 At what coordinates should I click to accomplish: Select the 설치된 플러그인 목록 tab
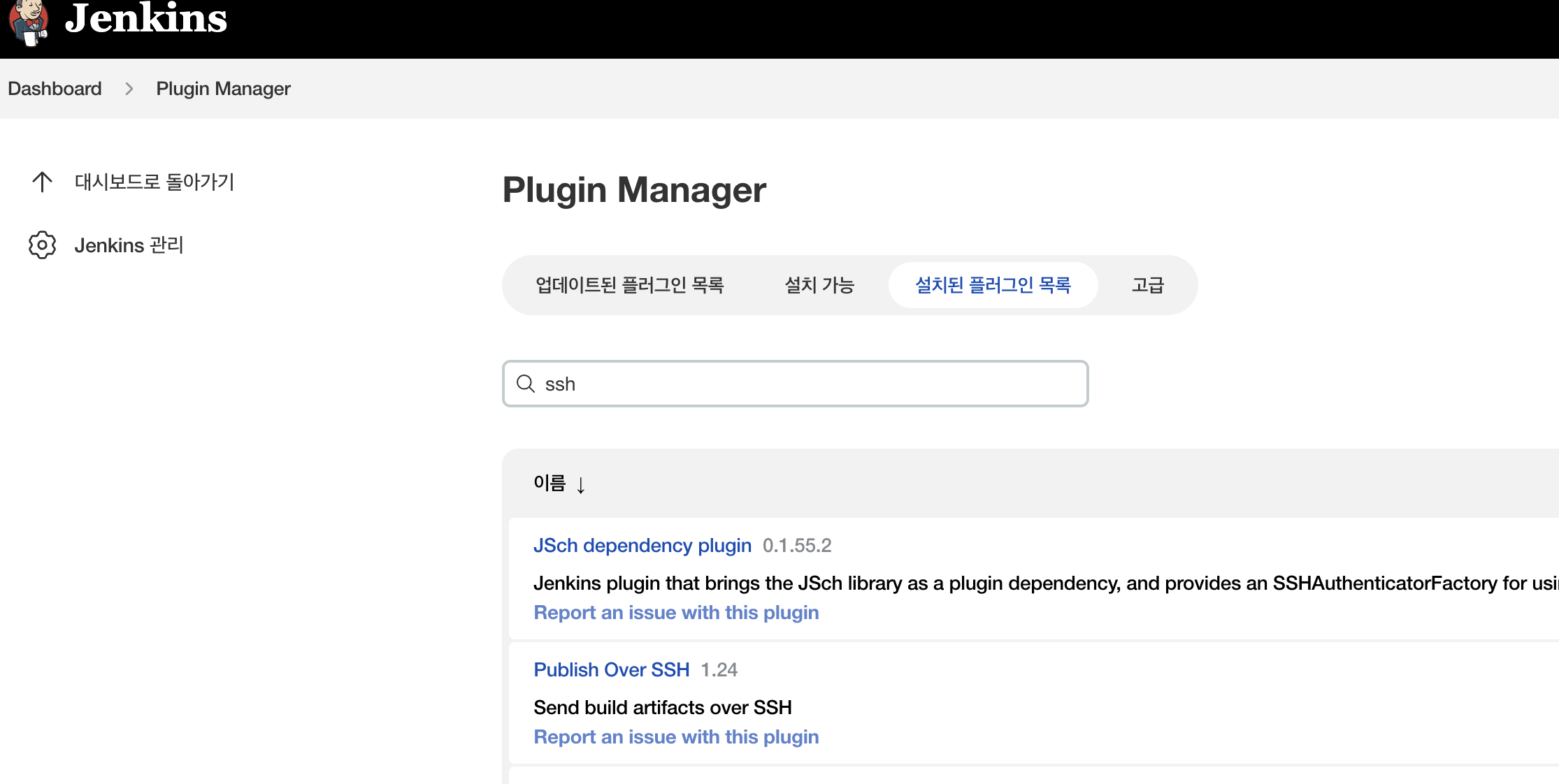pyautogui.click(x=993, y=285)
